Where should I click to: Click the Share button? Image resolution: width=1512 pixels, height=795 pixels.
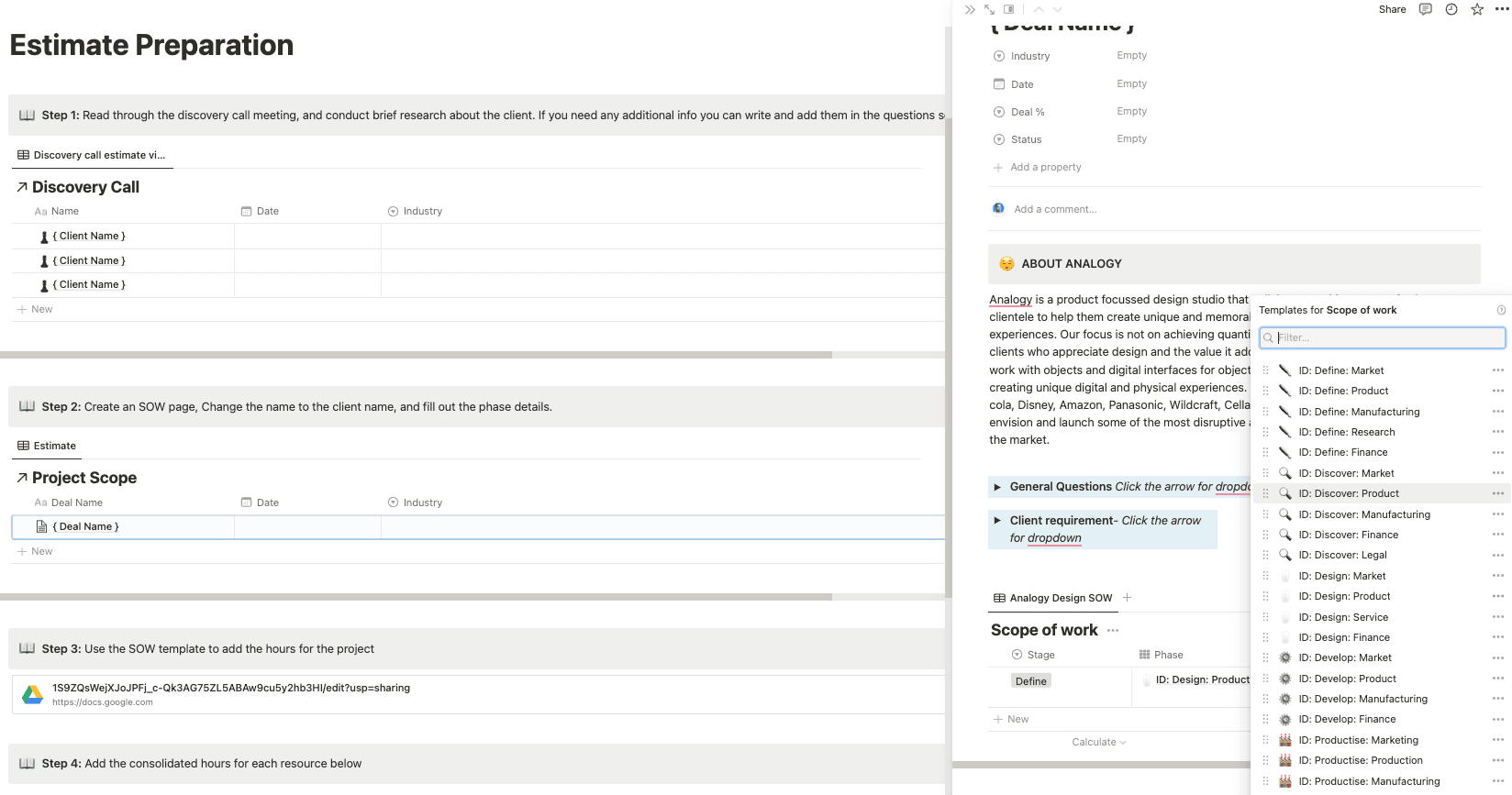pos(1392,9)
